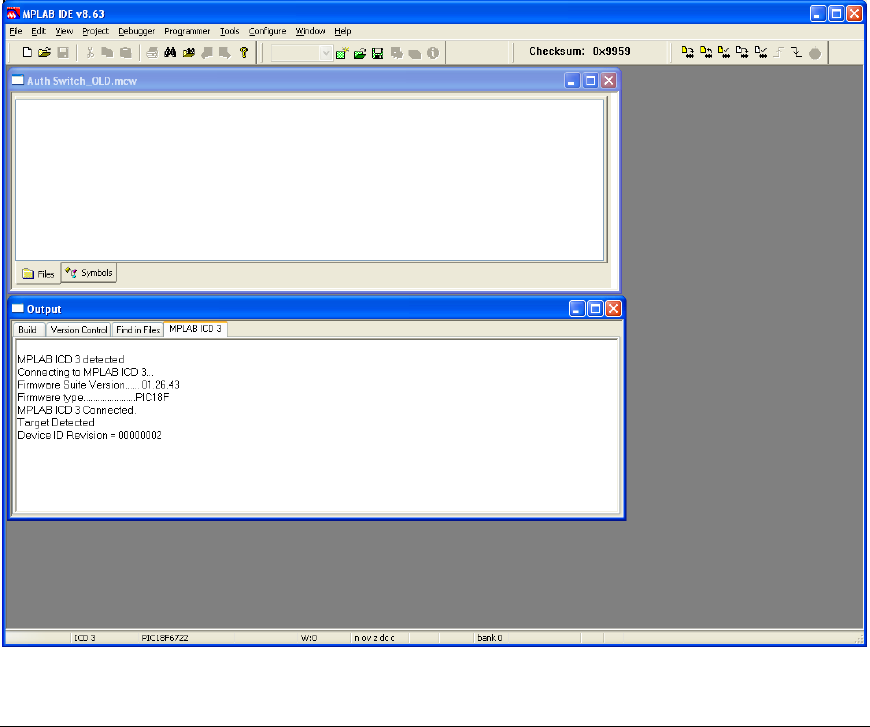Click the Program target device icon

(x=687, y=52)
